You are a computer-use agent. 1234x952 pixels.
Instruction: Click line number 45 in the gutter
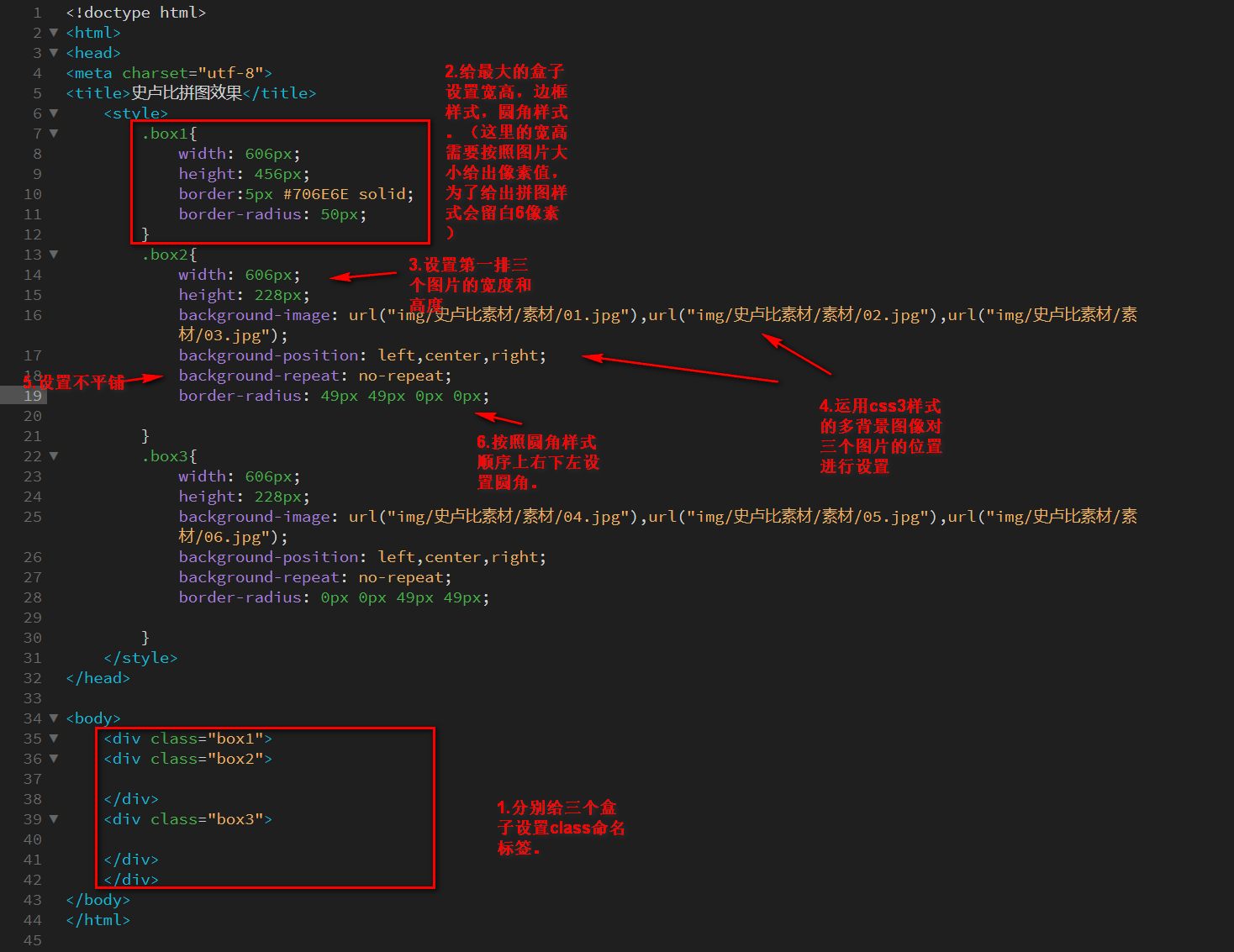(x=33, y=940)
